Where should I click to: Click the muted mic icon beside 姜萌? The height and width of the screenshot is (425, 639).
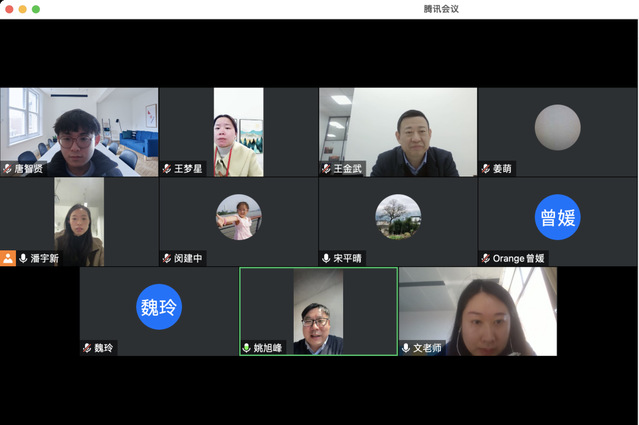[486, 169]
